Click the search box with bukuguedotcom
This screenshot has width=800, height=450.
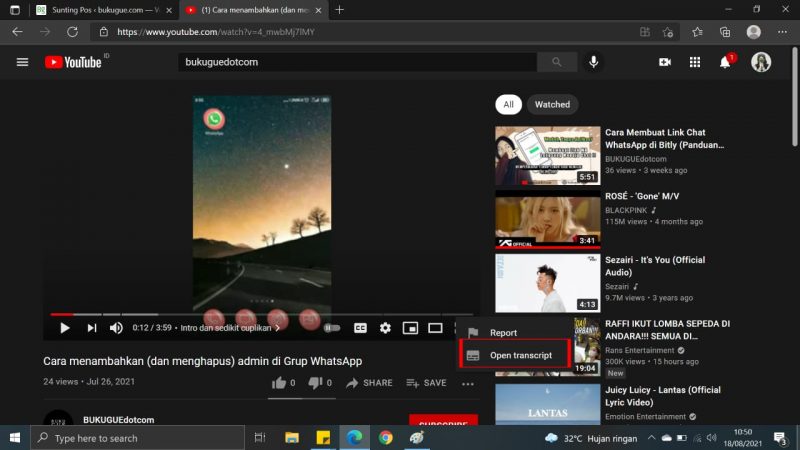point(357,62)
